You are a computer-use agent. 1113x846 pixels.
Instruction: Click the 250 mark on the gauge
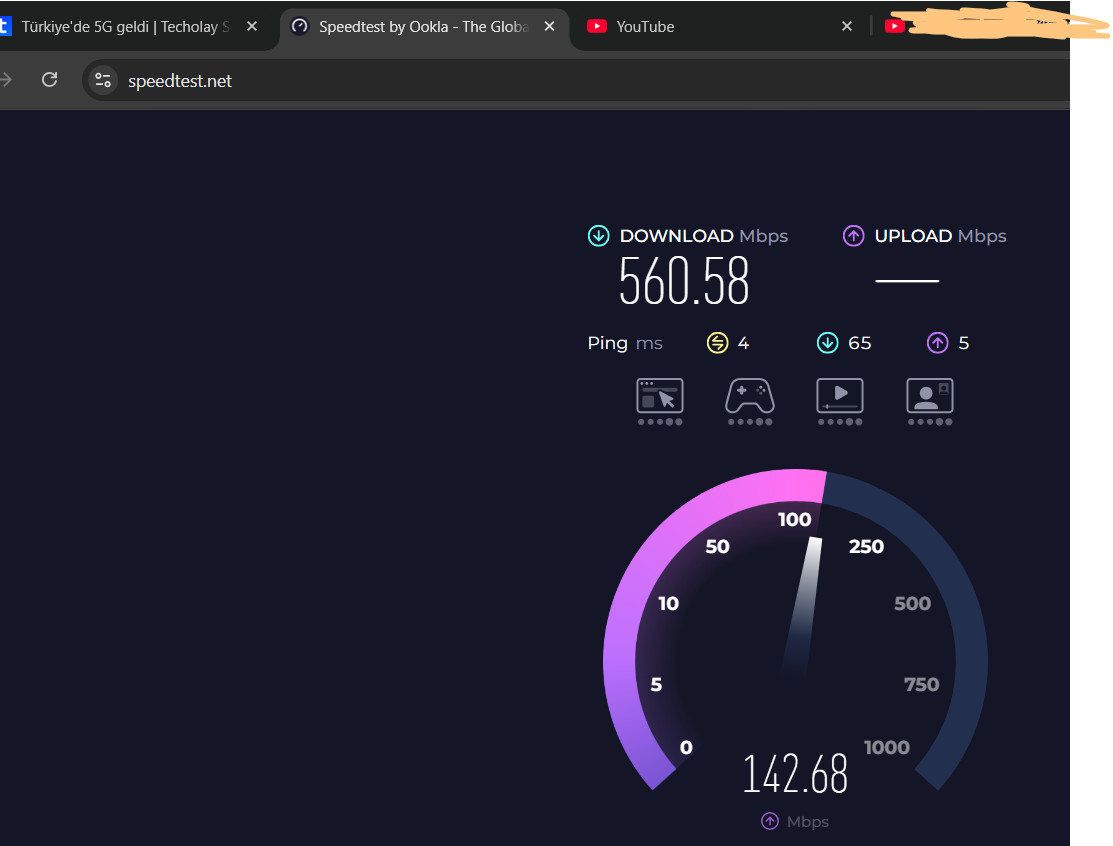point(866,546)
